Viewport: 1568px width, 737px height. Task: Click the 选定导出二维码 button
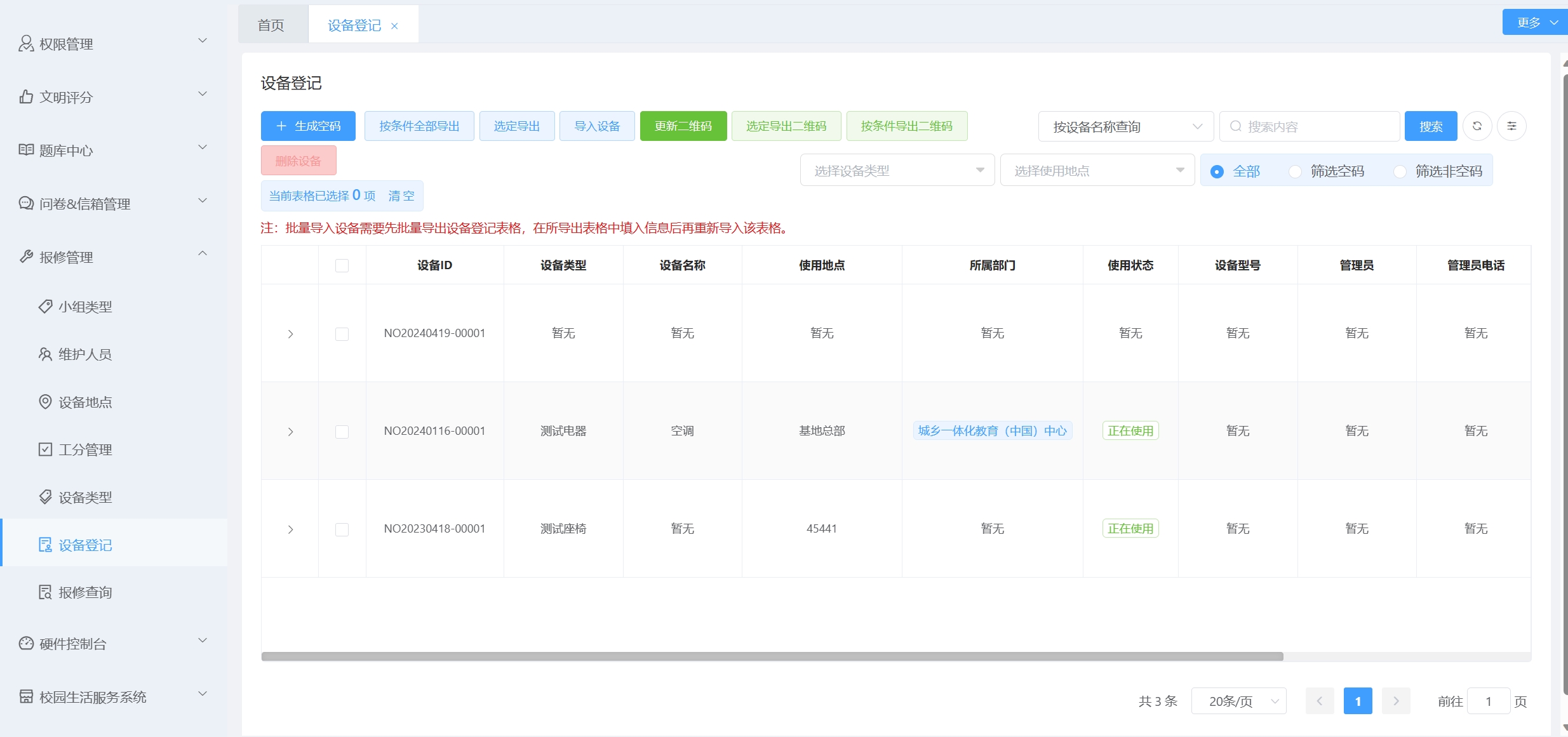tap(786, 126)
